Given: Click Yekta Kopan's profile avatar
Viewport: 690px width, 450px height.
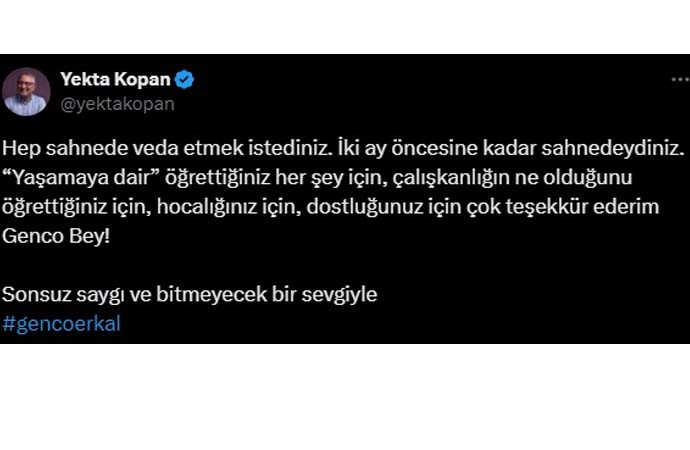Looking at the screenshot, I should [x=26, y=90].
